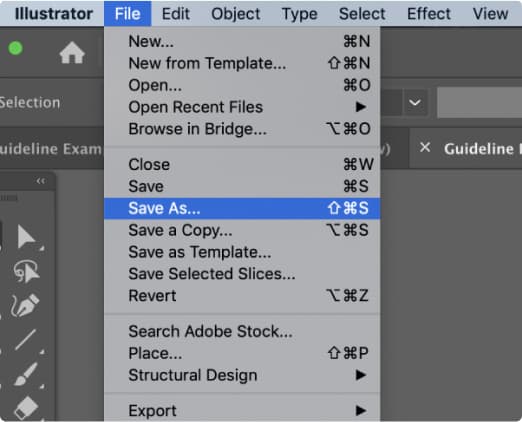Screen dimensions: 522x422
Task: Open the control bar dropdown chevron
Action: tap(415, 102)
